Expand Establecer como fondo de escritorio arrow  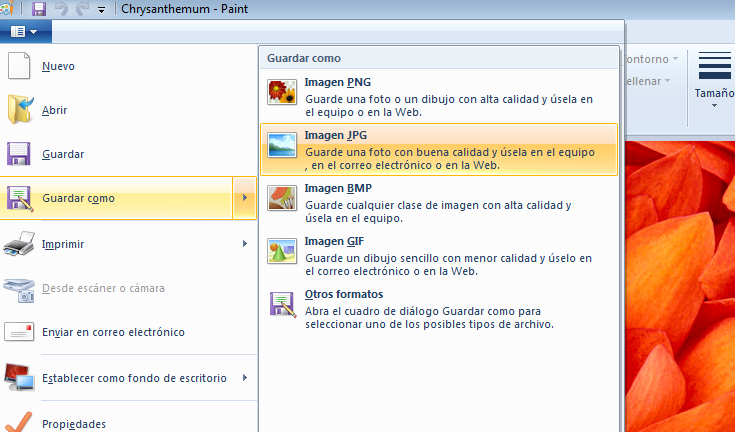pyautogui.click(x=245, y=378)
